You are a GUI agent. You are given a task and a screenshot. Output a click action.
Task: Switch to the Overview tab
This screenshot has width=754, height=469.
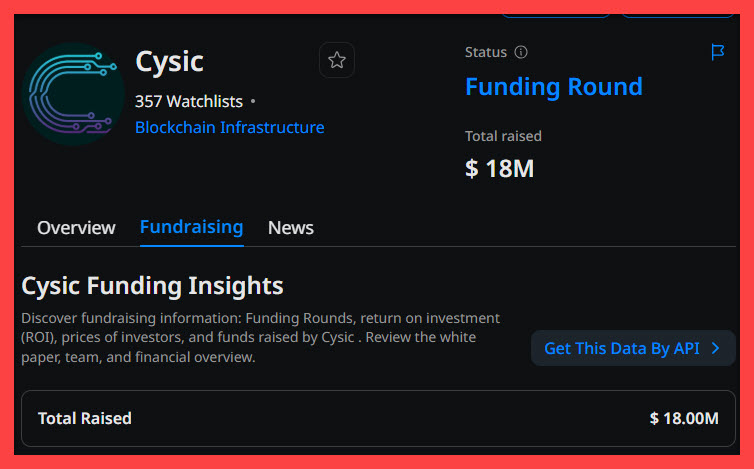coord(76,228)
